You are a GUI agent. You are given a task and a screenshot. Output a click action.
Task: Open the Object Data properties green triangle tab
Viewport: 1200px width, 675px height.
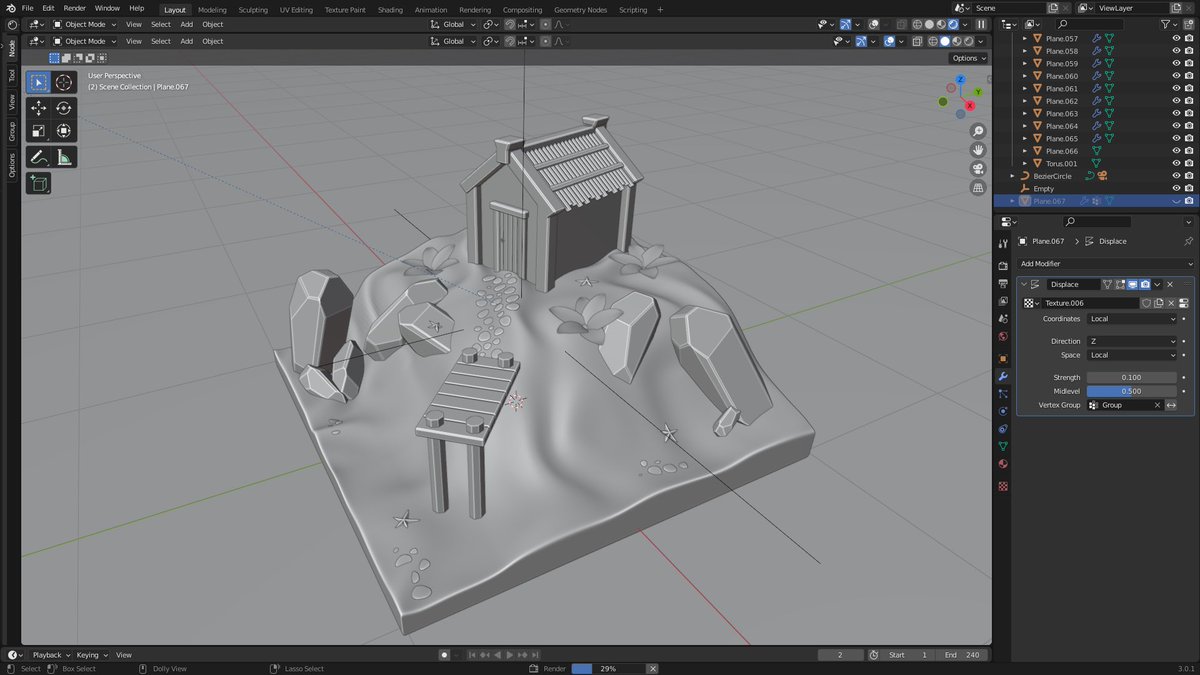[1003, 446]
